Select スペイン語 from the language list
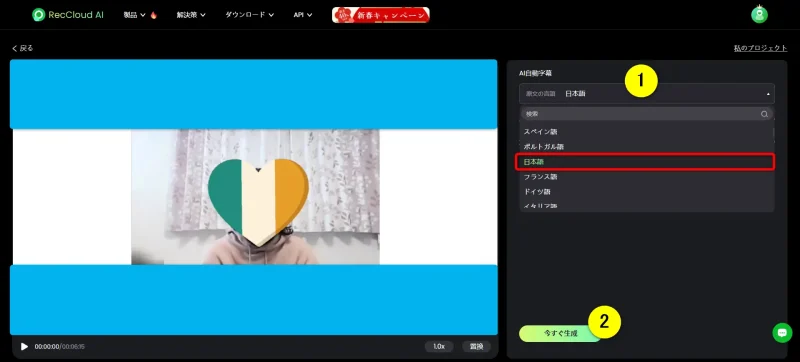Image resolution: width=800 pixels, height=362 pixels. tap(647, 132)
